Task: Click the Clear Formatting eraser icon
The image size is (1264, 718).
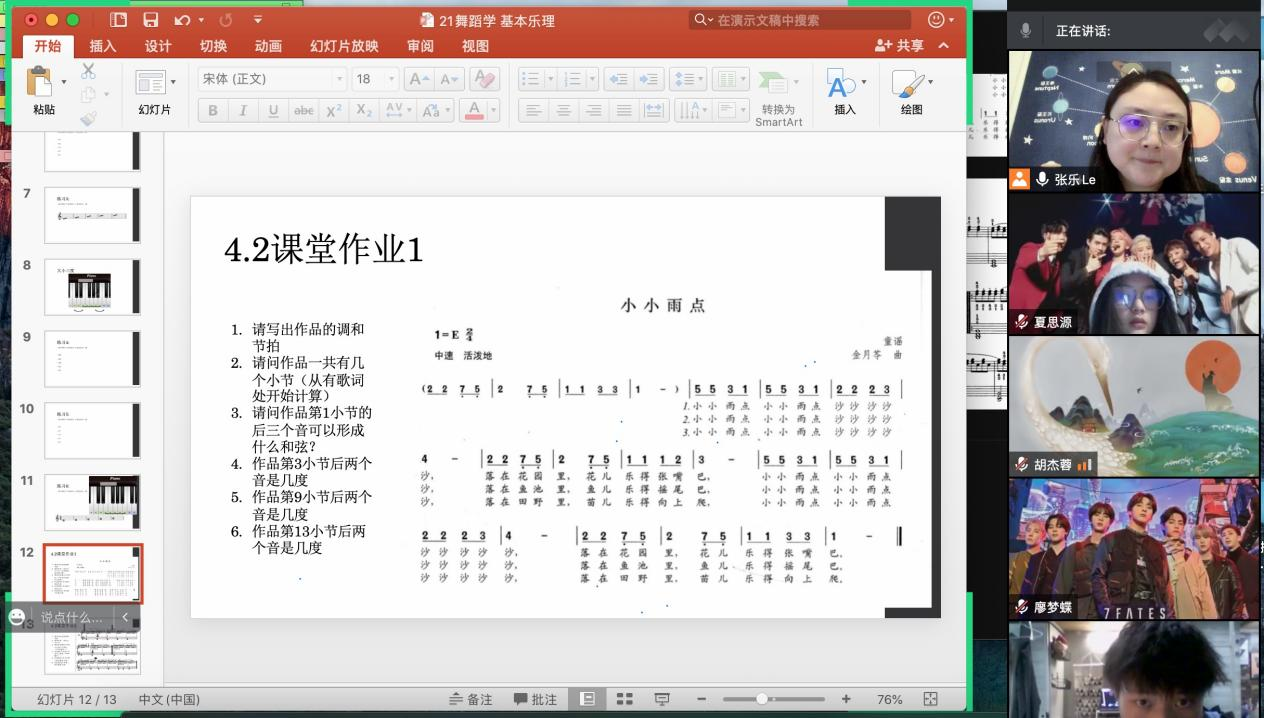Action: [x=484, y=79]
